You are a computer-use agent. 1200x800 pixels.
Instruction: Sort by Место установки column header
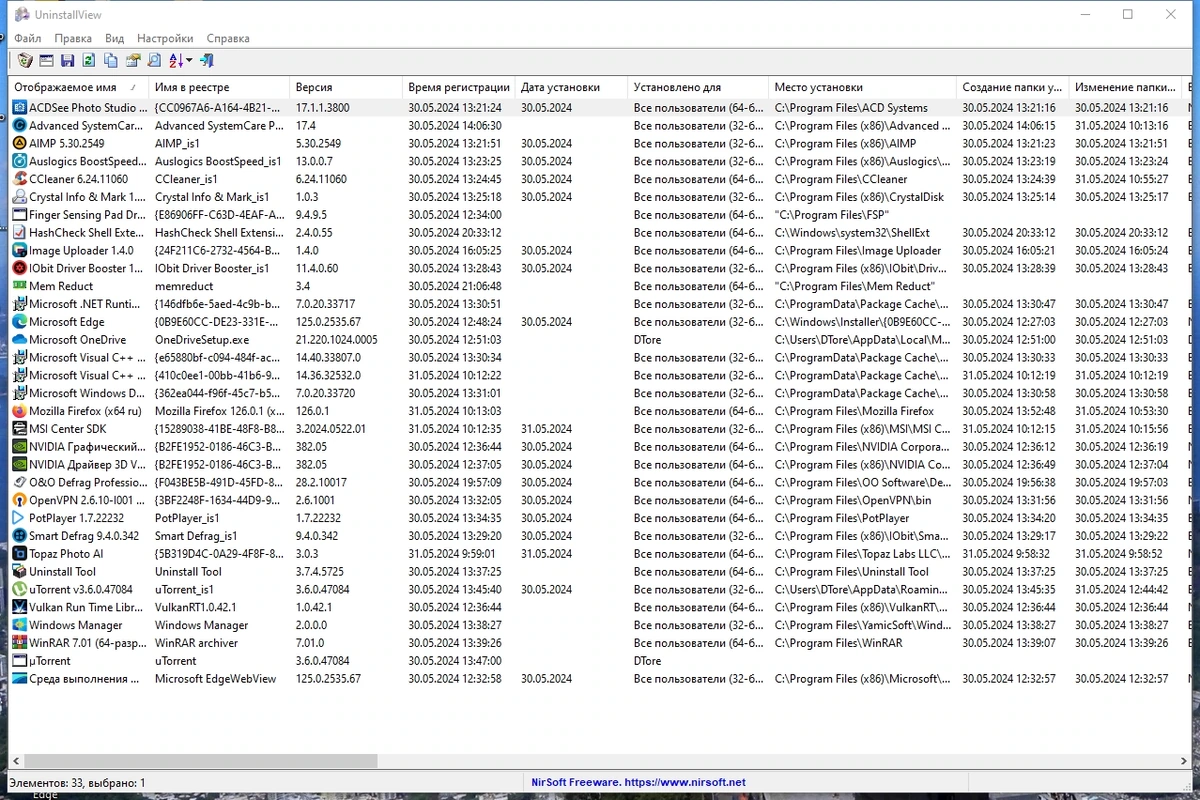862,87
